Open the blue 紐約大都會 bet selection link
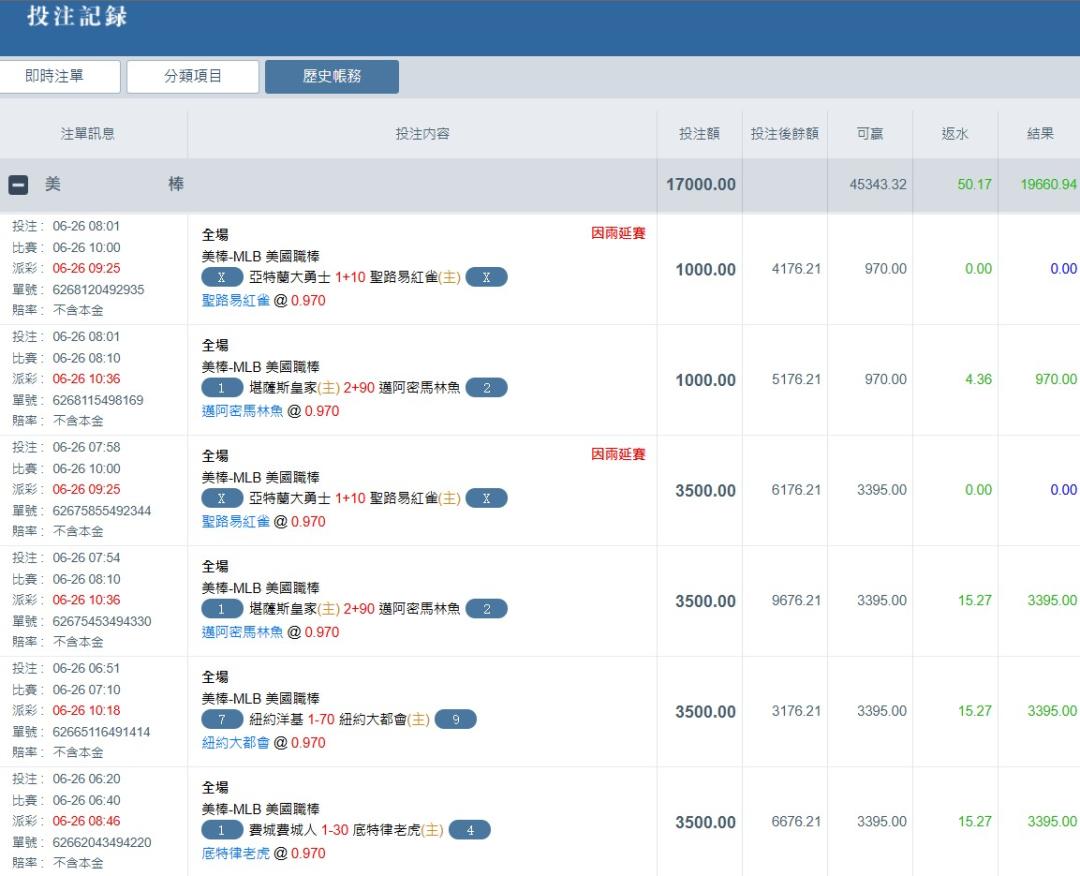The image size is (1080, 876). [236, 743]
